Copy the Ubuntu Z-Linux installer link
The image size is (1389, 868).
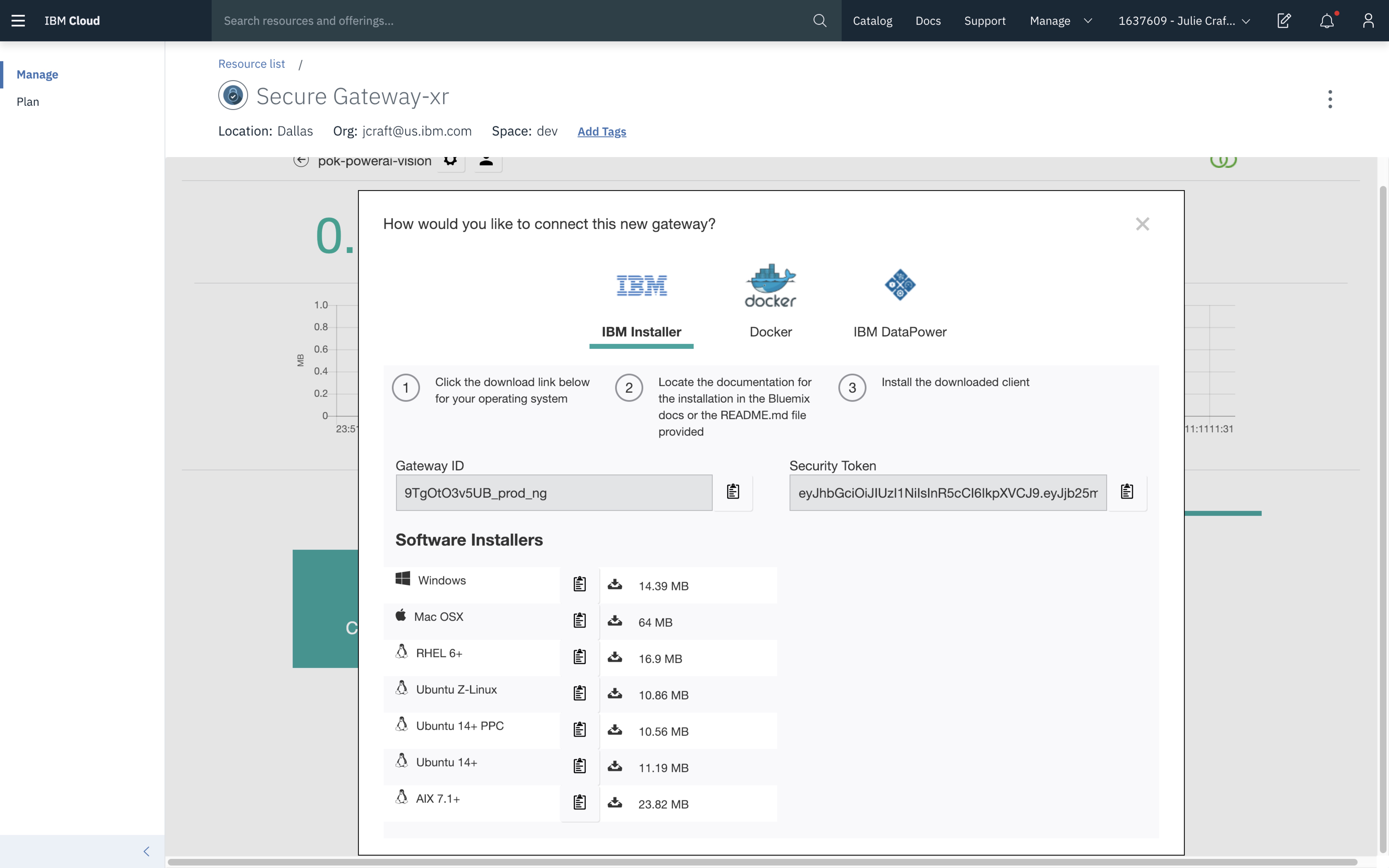[x=580, y=694]
